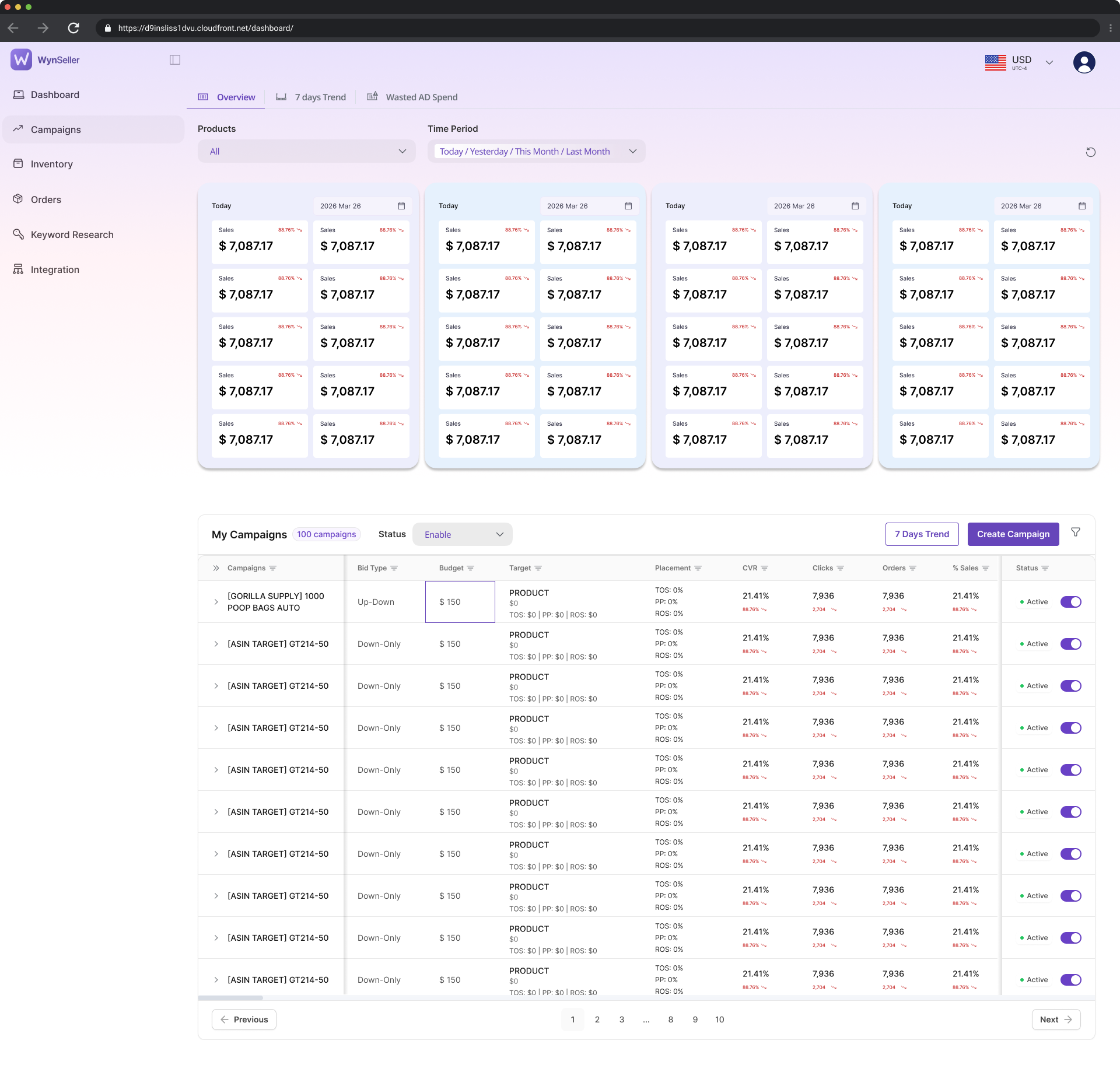The width and height of the screenshot is (1120, 1065).
Task: Open calendar icon in second Today card
Action: click(628, 206)
